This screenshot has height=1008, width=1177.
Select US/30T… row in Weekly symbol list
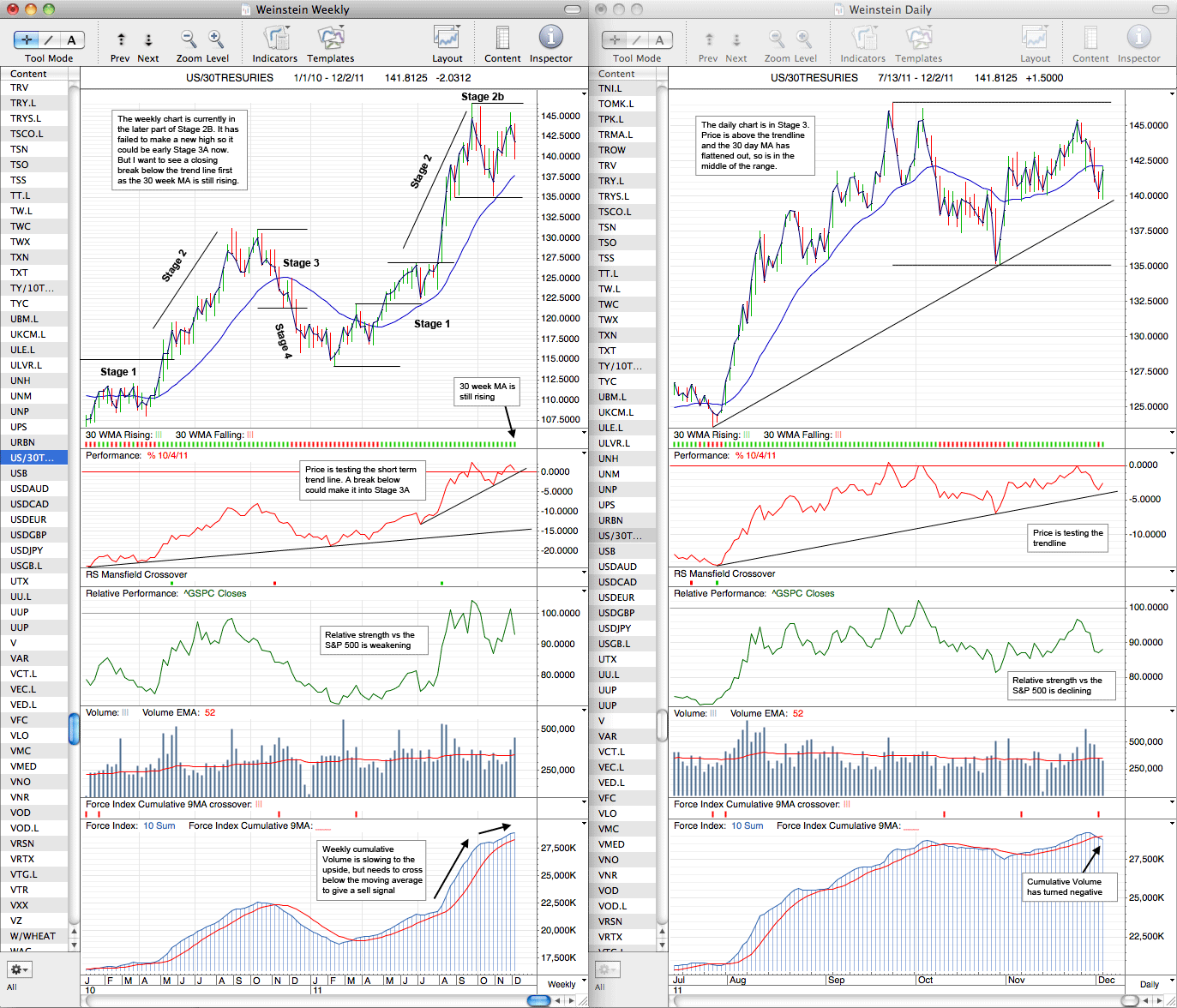pyautogui.click(x=34, y=458)
